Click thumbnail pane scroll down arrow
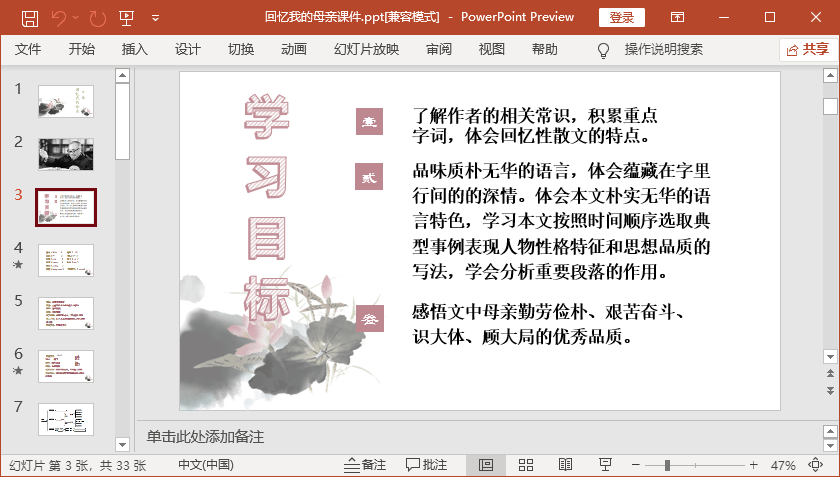840x477 pixels. [x=123, y=445]
